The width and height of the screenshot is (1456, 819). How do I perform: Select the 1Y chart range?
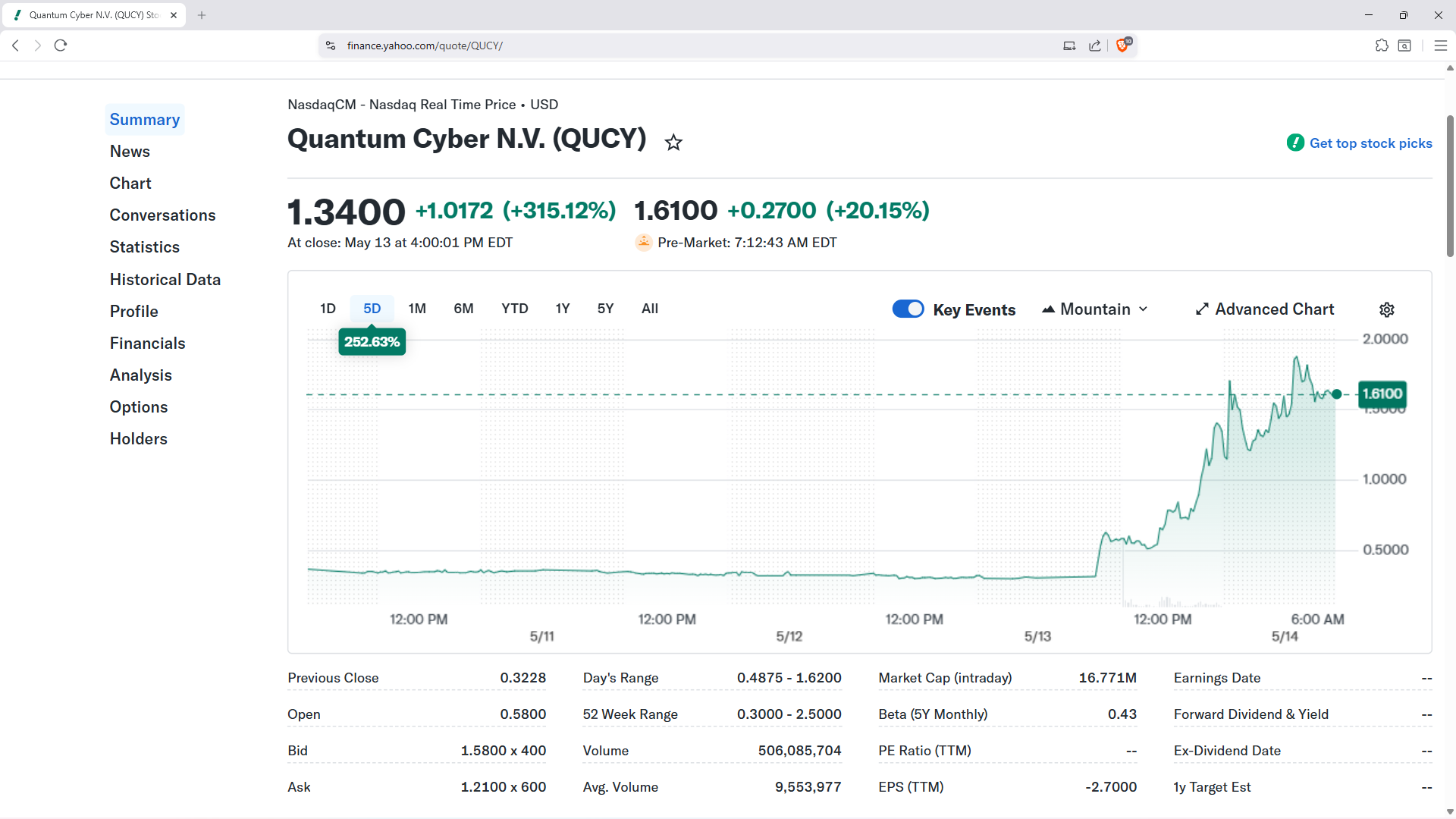(x=563, y=309)
